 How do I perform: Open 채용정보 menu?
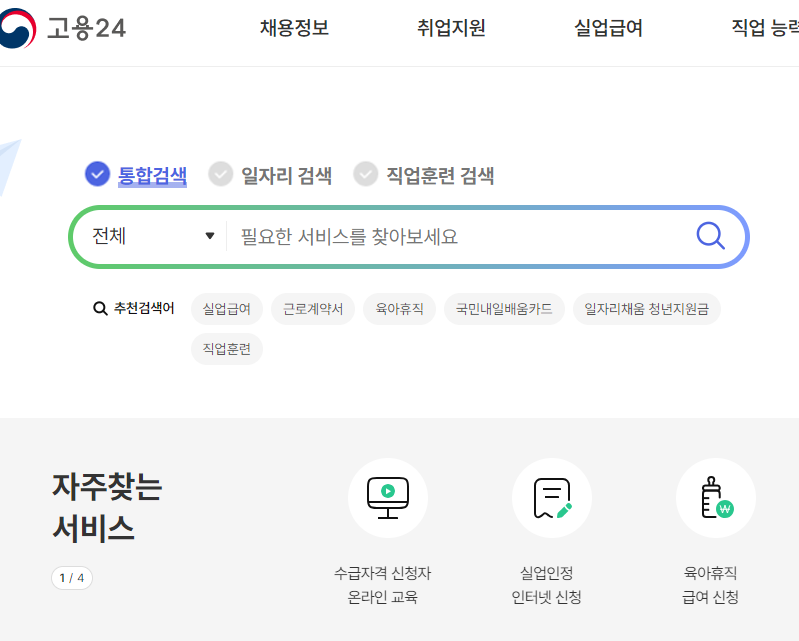point(295,28)
